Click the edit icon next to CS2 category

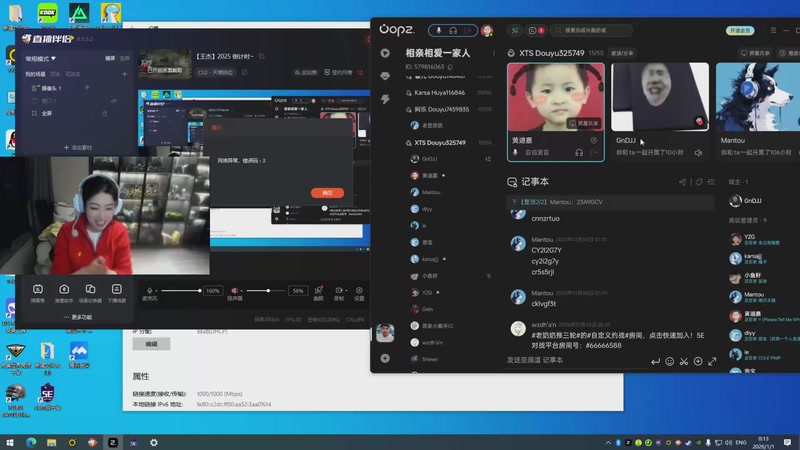pos(244,72)
